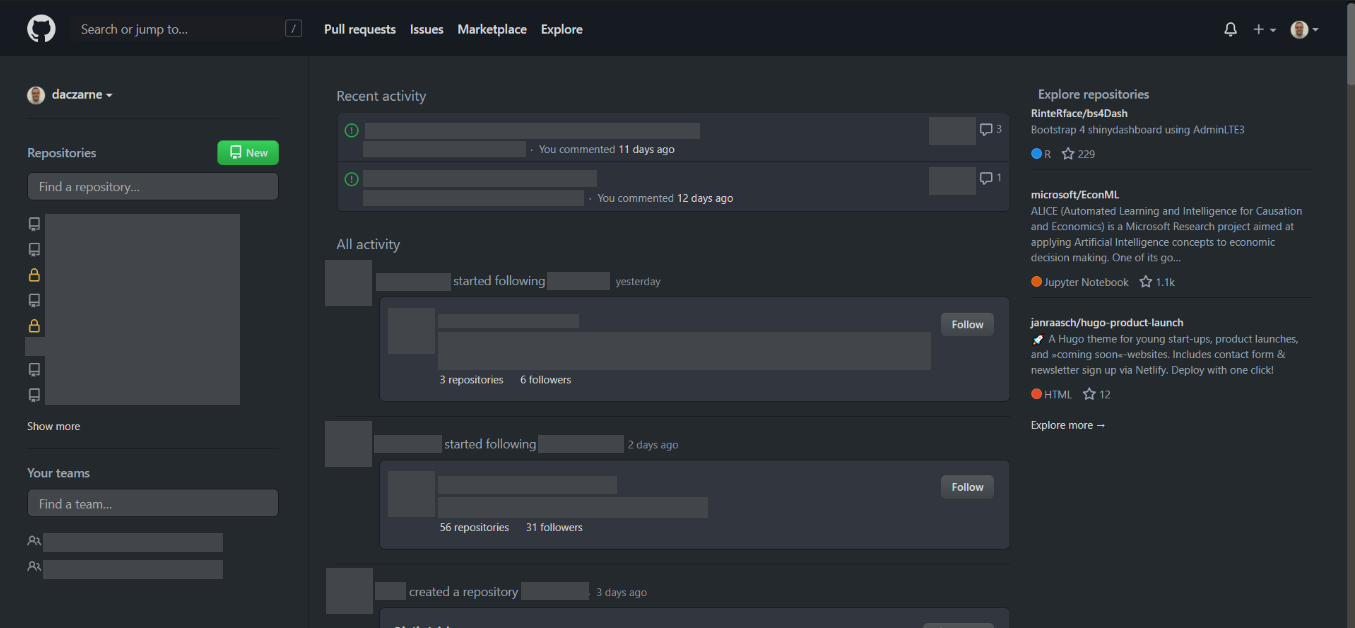Open comments icon showing 1 comment
1355x628 pixels.
(x=986, y=178)
